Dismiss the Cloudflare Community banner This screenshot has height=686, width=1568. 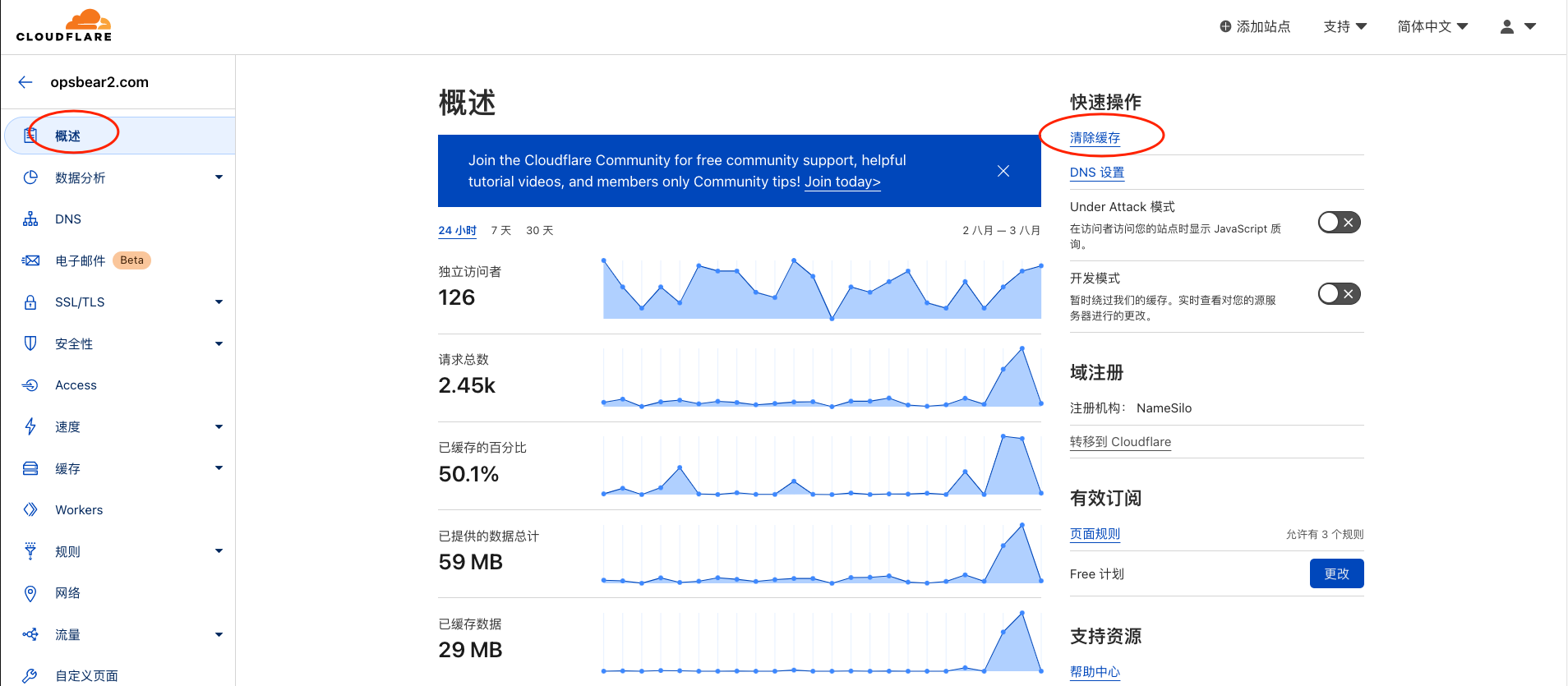pos(1003,171)
